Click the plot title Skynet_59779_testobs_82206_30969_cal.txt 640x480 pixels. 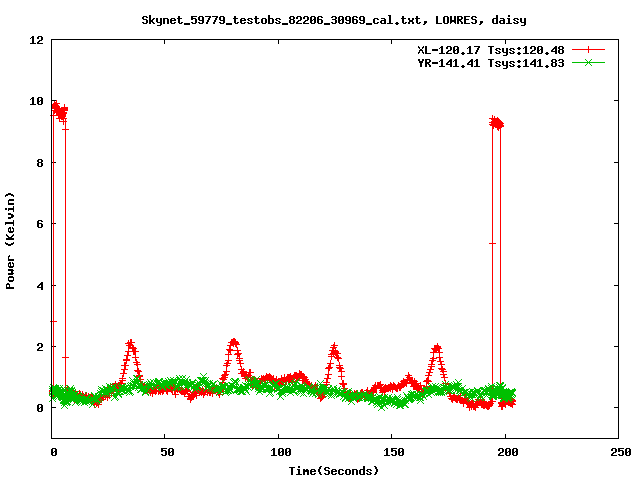334,20
